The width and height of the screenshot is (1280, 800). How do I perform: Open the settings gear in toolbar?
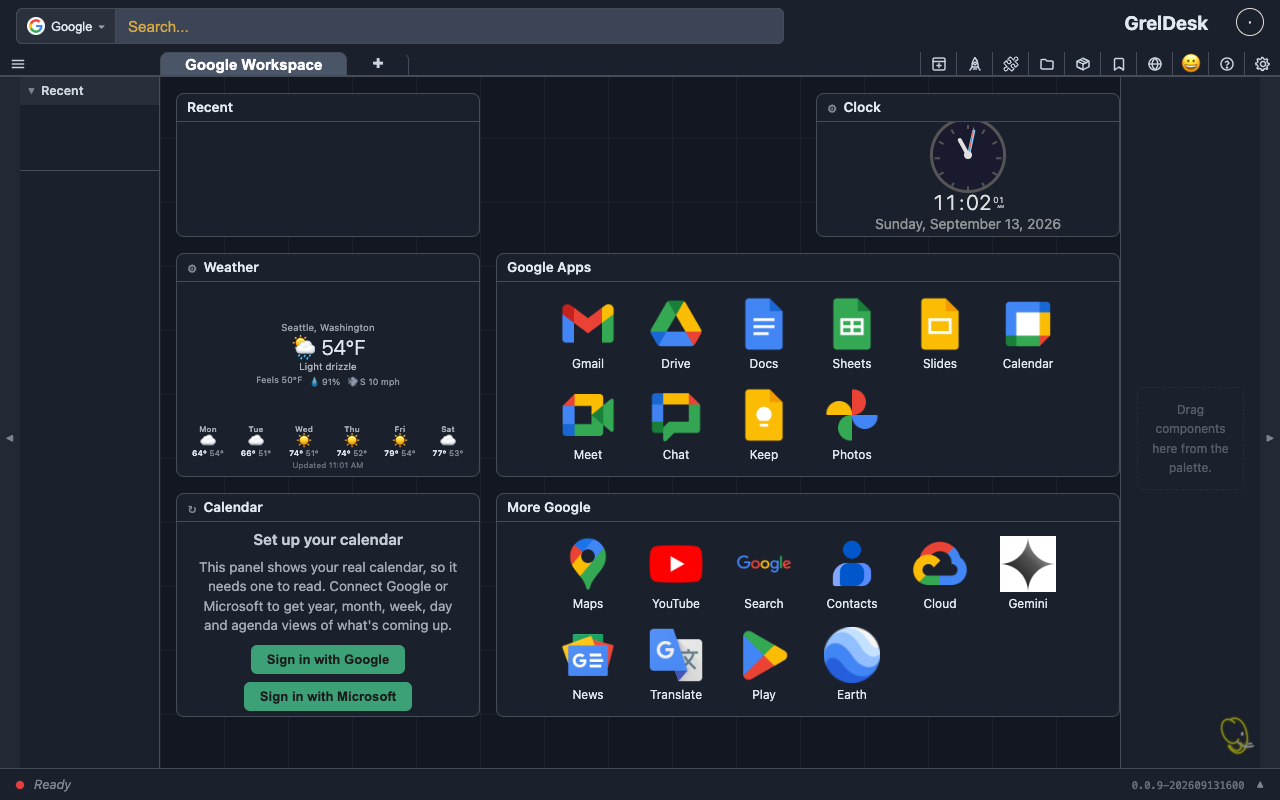[1263, 64]
